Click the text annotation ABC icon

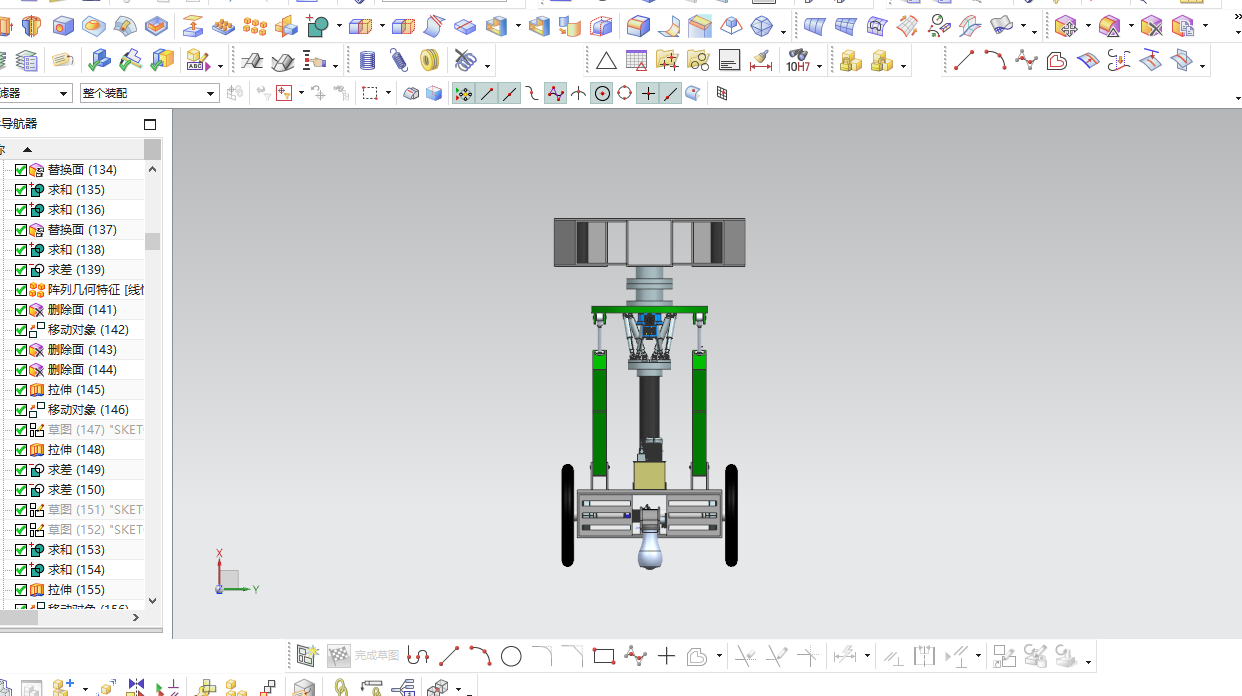point(197,61)
